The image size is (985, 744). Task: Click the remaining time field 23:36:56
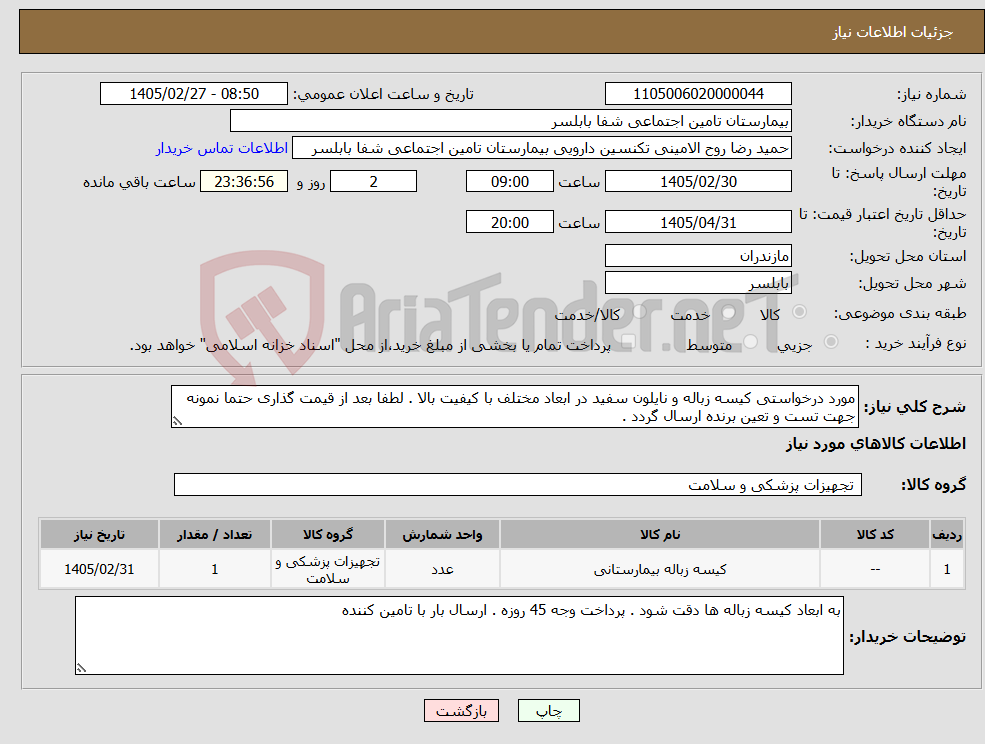click(244, 182)
